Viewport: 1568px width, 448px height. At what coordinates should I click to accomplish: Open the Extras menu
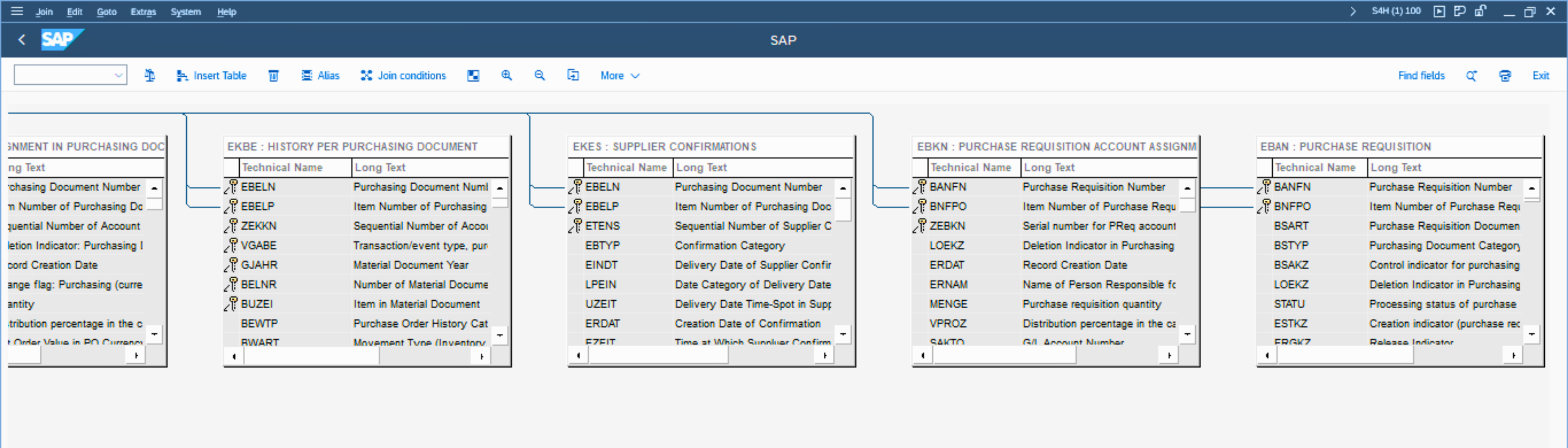143,12
